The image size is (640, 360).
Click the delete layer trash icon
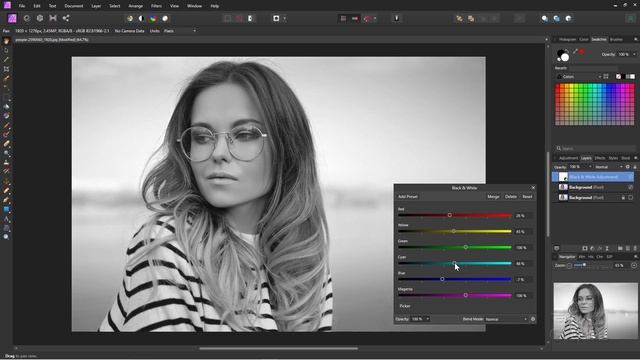click(x=635, y=248)
